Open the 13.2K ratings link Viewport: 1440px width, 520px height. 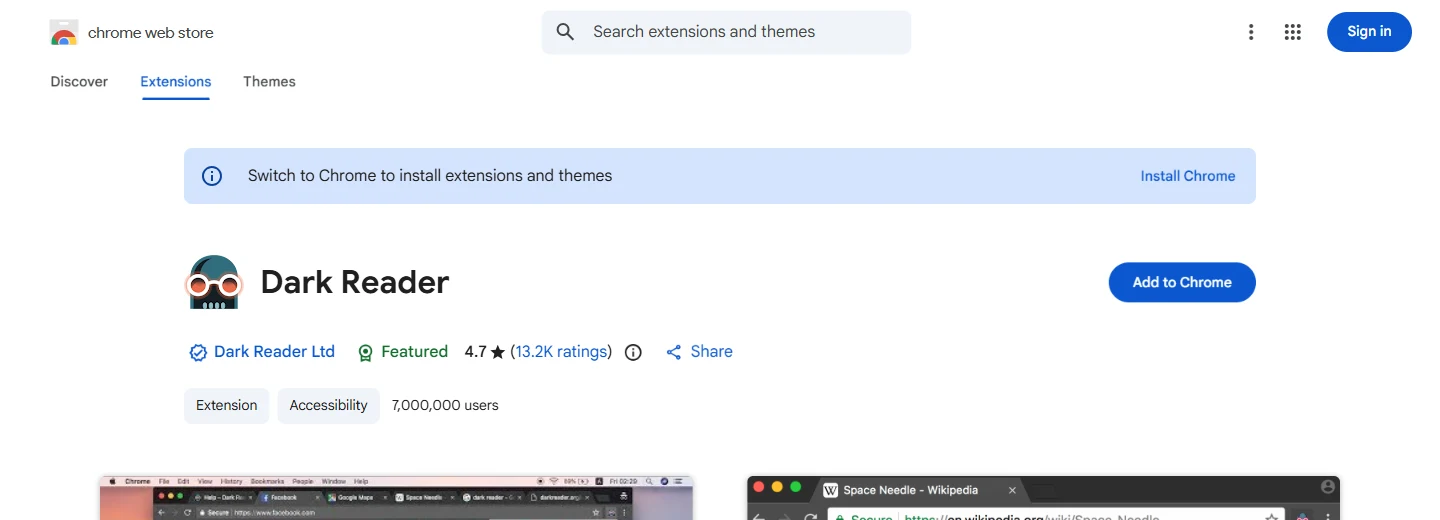(561, 352)
